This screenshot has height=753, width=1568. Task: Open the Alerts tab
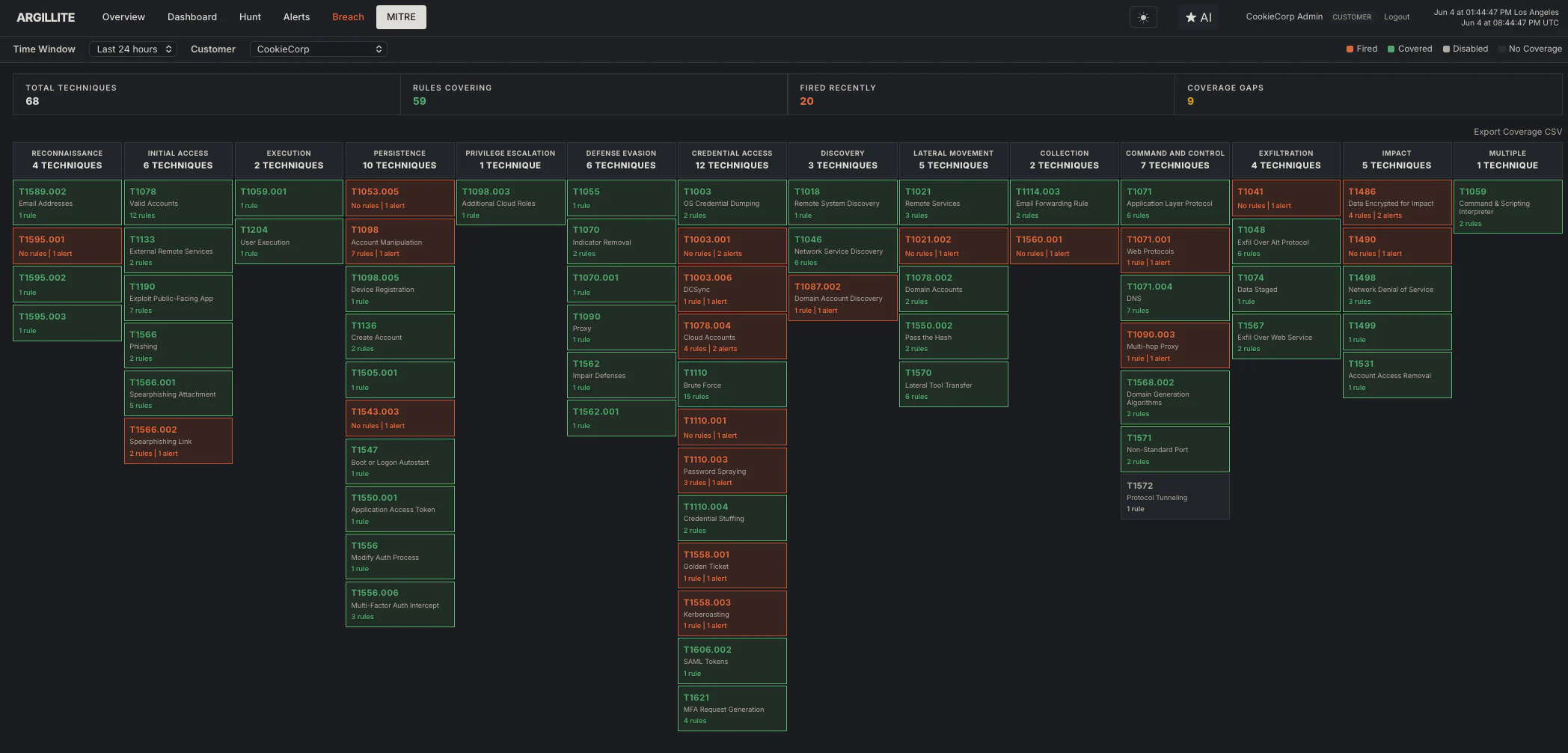point(296,16)
